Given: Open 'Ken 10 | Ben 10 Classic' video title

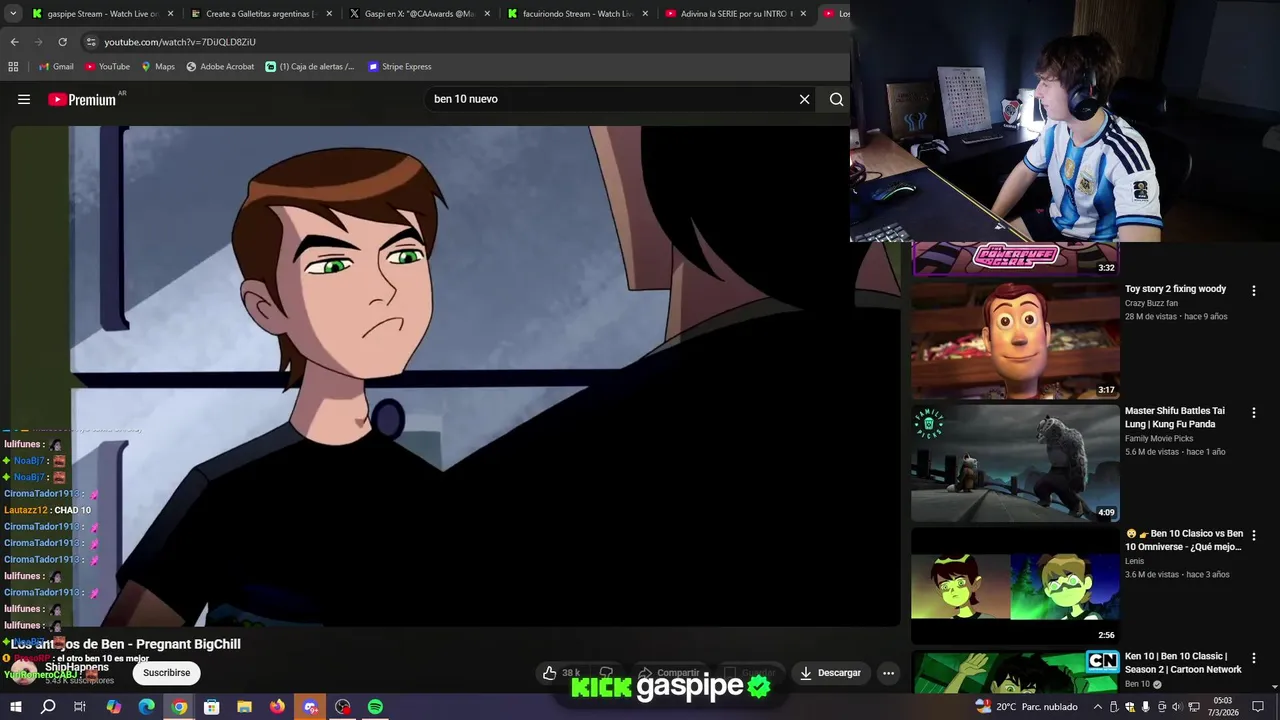Looking at the screenshot, I should point(1183,663).
